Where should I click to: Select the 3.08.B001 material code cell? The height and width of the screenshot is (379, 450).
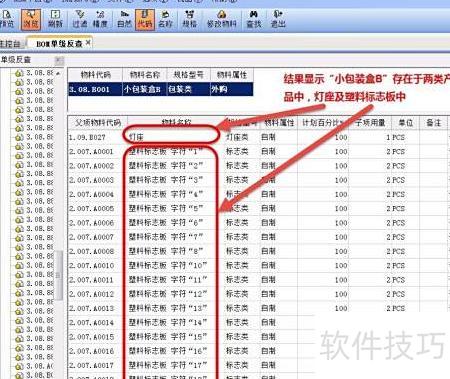[x=95, y=89]
